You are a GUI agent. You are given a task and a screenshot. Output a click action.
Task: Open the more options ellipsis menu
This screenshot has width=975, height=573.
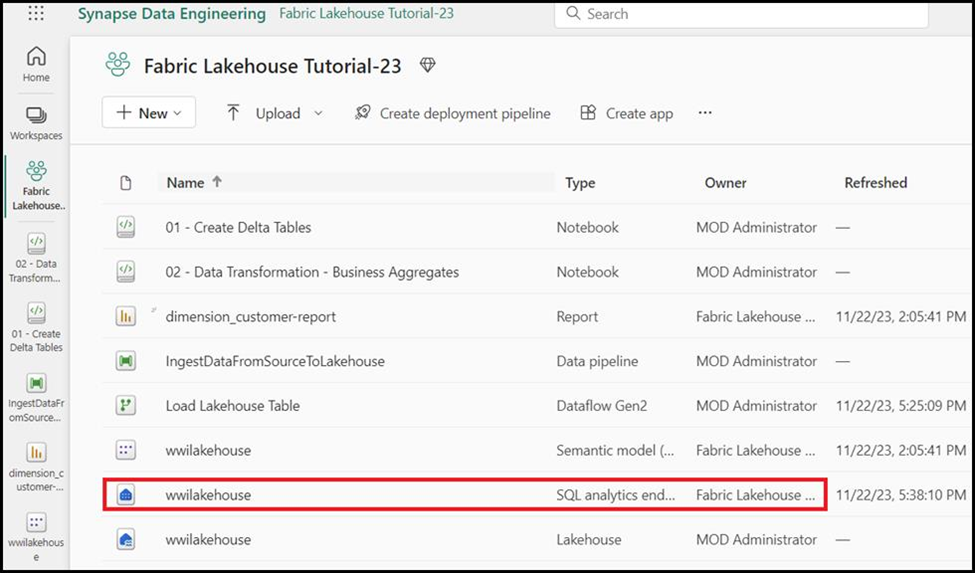point(705,112)
